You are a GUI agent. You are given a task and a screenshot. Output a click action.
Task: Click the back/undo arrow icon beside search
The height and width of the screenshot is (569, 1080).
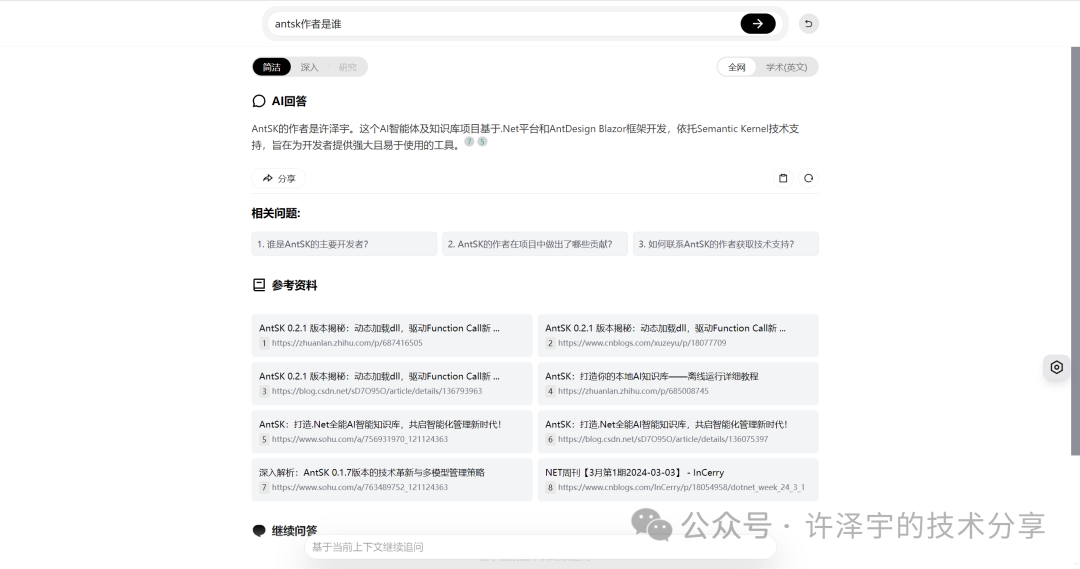pos(809,23)
